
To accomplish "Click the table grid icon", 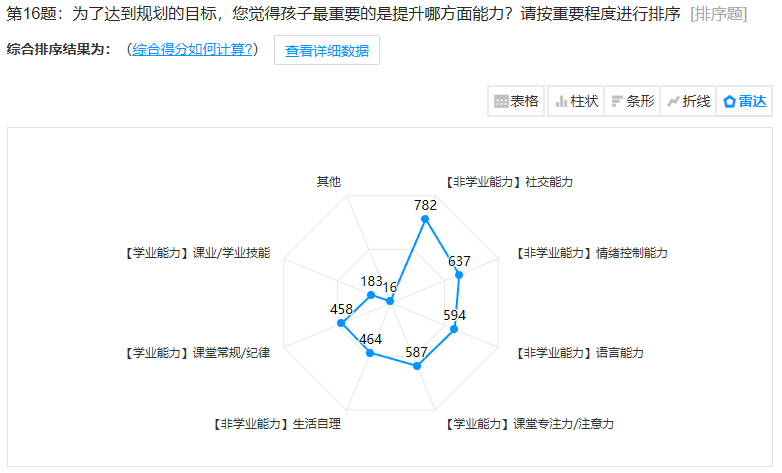I will click(501, 102).
